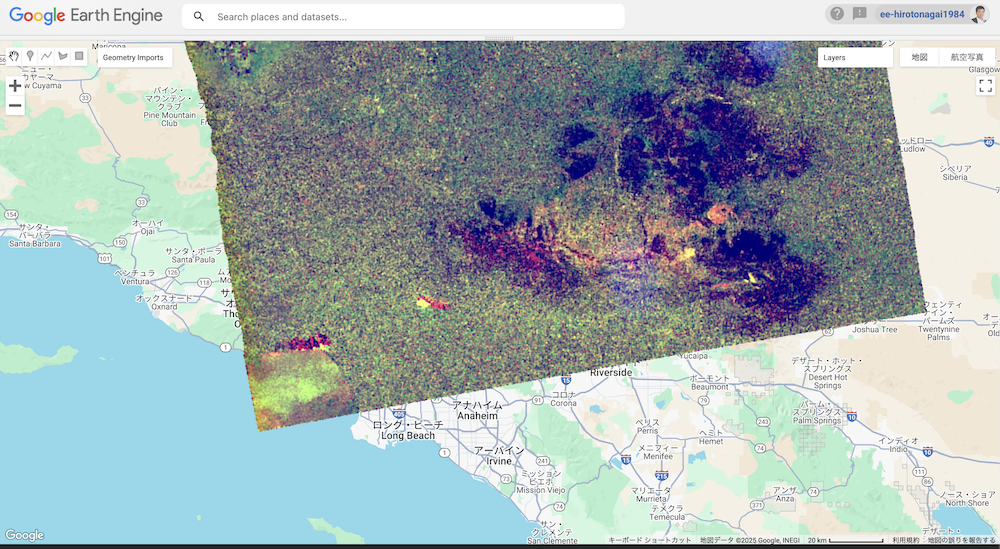The image size is (1000, 549).
Task: Switch to 航空写真 satellite view
Action: [x=967, y=58]
